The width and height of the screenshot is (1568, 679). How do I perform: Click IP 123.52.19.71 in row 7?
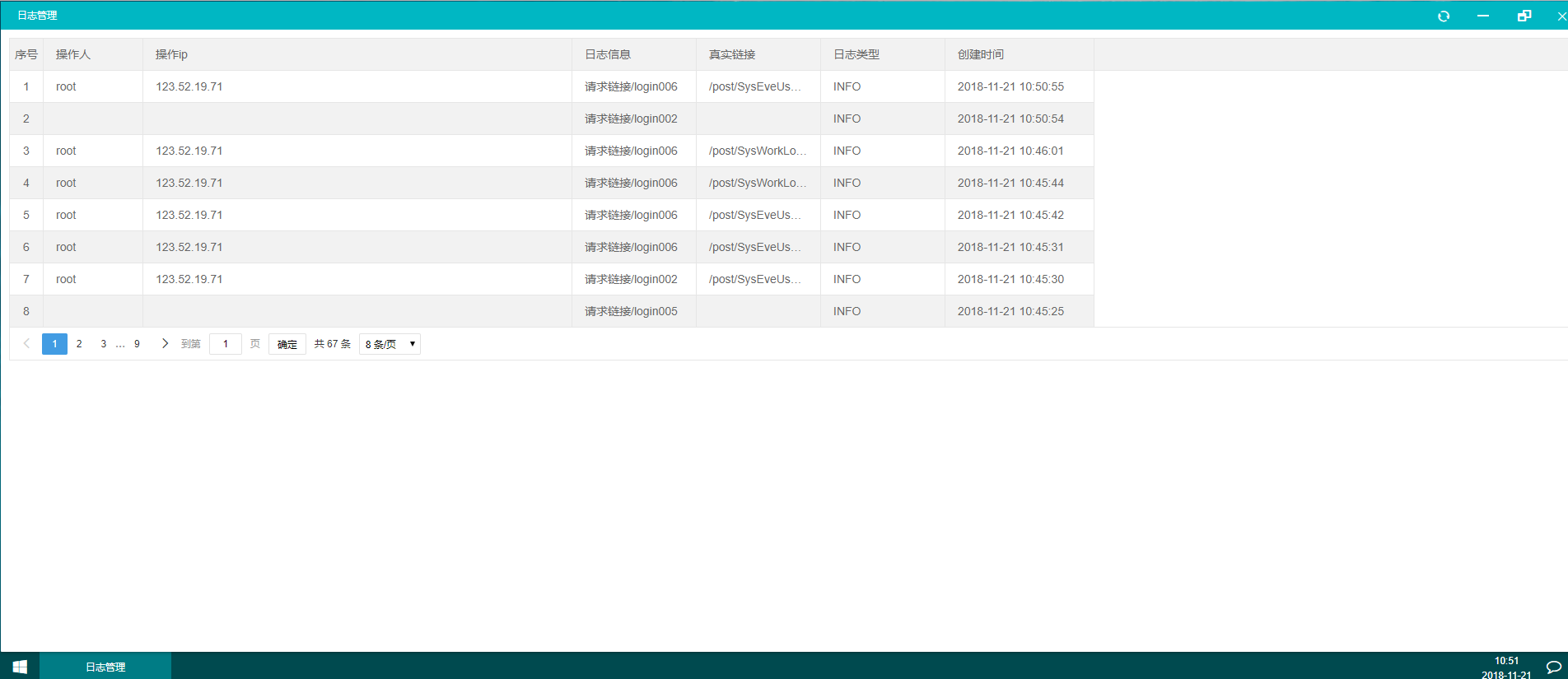coord(189,279)
